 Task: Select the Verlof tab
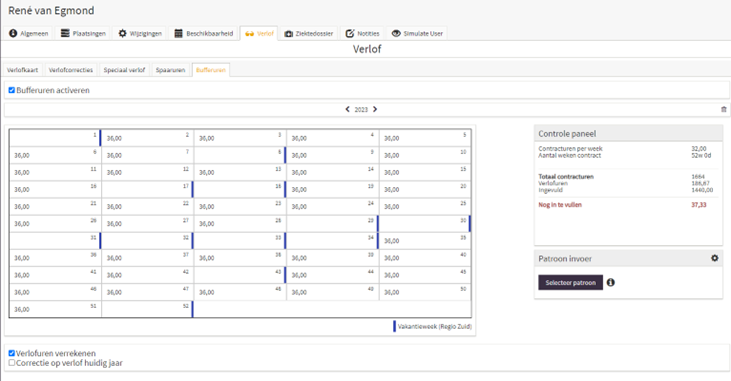pos(259,34)
